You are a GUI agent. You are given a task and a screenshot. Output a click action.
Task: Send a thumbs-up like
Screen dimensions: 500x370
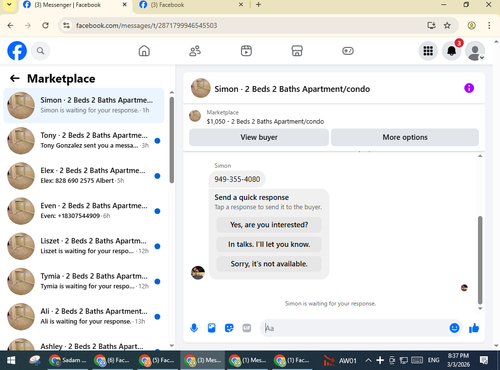click(x=474, y=328)
